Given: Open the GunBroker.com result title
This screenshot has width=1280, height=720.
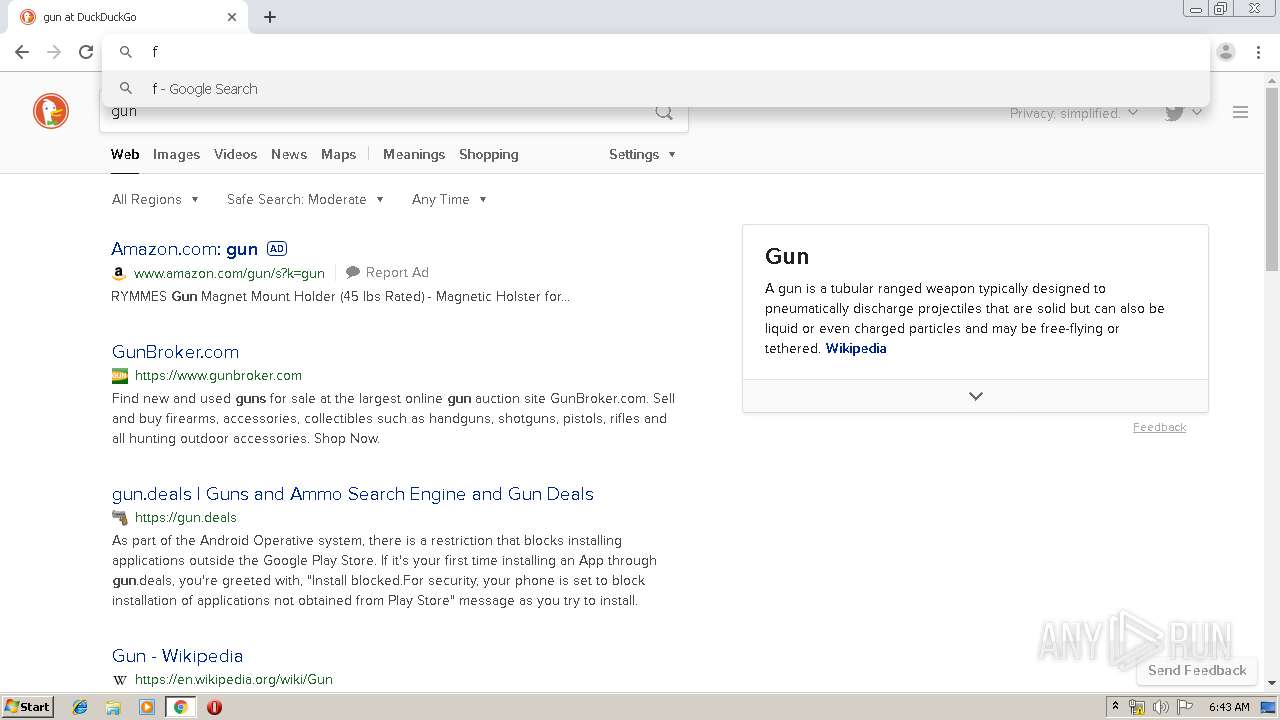Looking at the screenshot, I should click(175, 352).
